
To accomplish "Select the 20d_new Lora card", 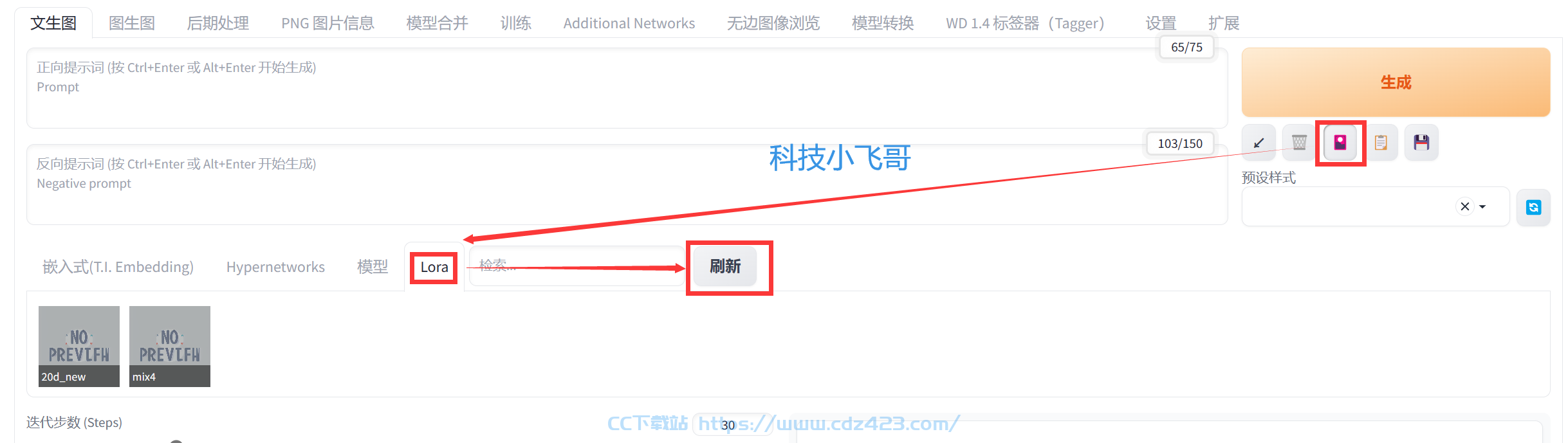I will (79, 347).
